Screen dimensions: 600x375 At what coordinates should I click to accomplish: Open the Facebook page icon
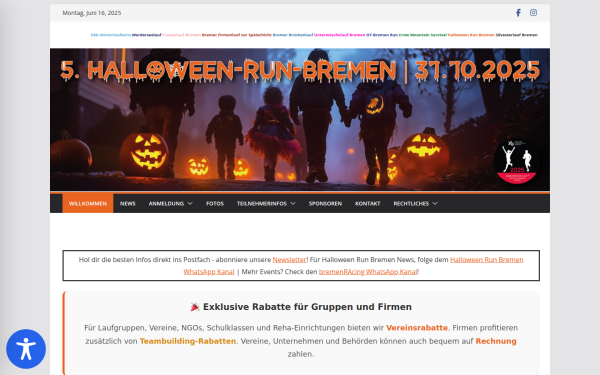click(x=518, y=13)
